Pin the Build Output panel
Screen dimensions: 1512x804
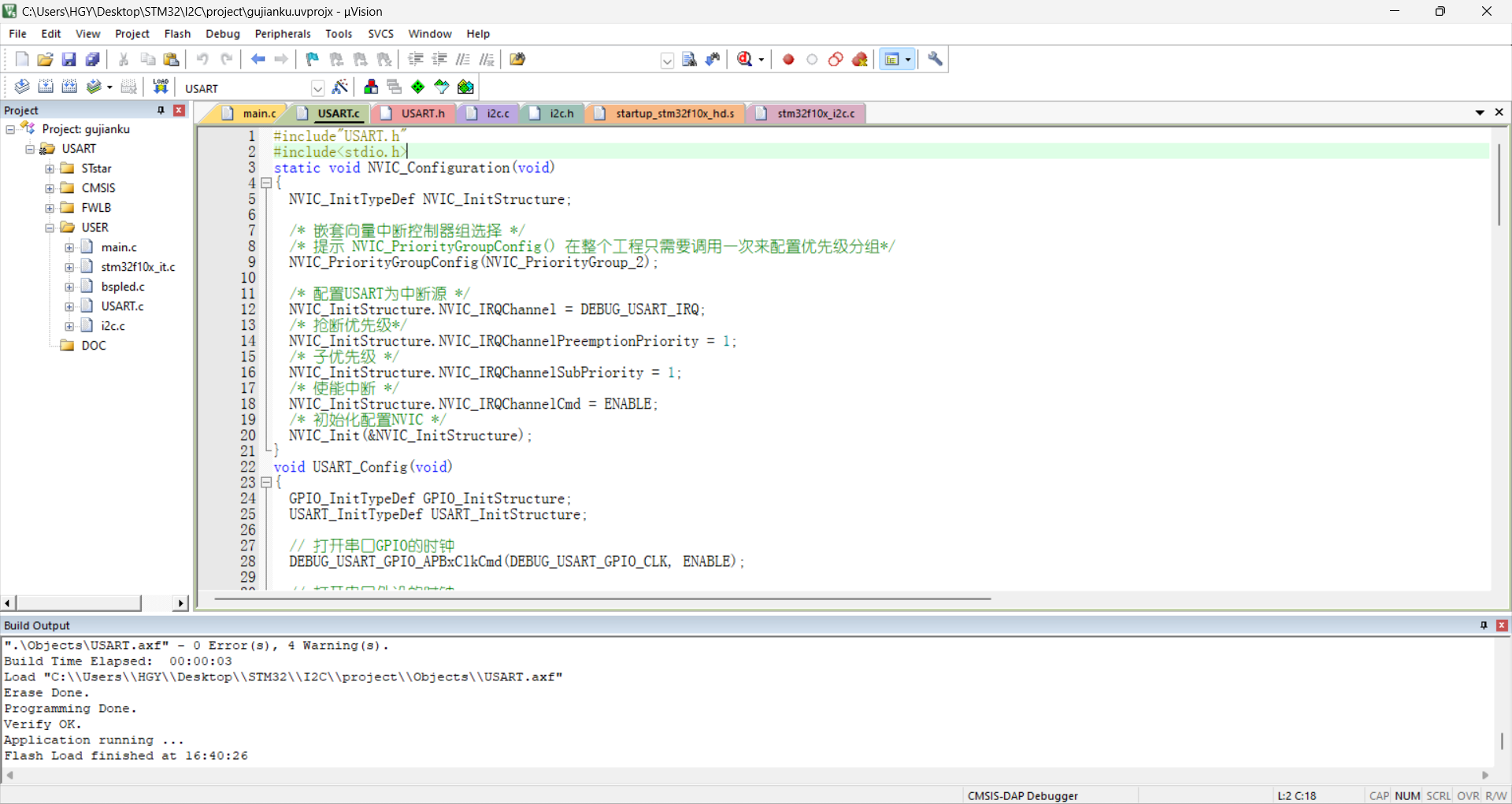point(1484,625)
